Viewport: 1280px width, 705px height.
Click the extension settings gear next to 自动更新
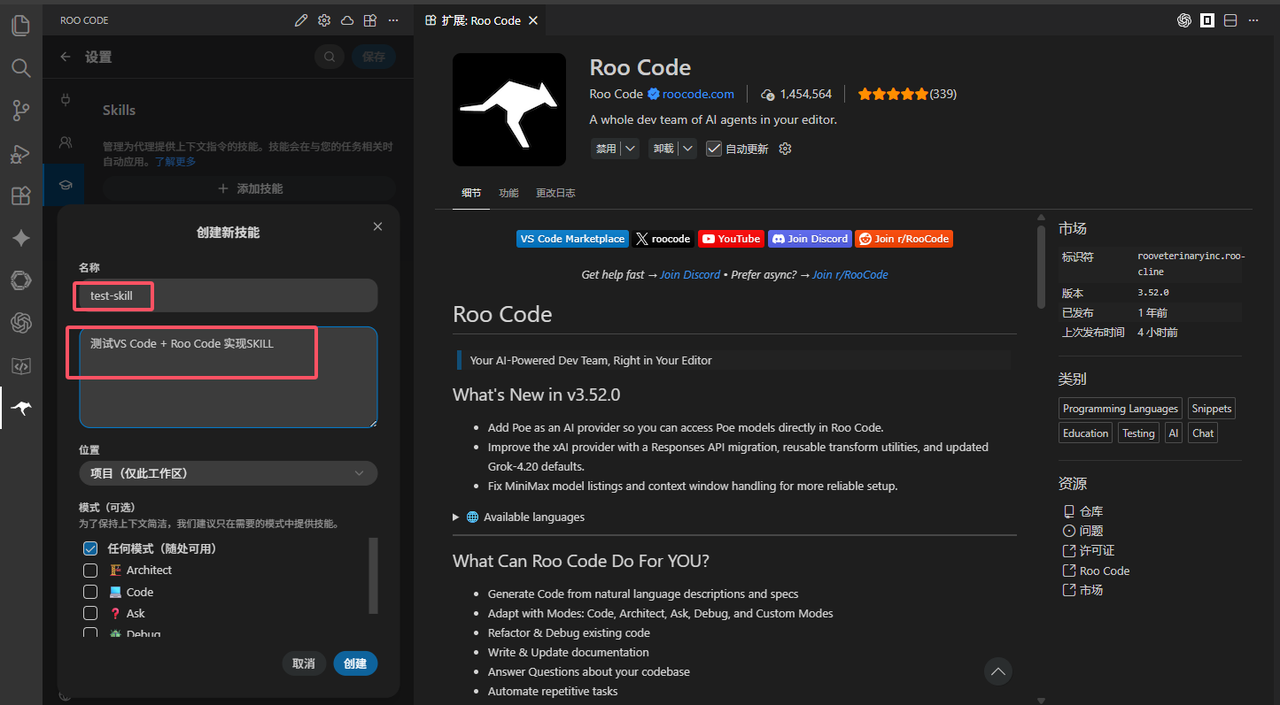tap(785, 148)
